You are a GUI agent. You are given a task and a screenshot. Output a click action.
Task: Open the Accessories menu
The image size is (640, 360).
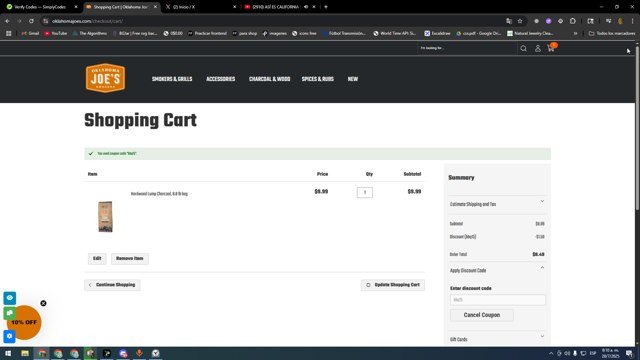click(220, 79)
